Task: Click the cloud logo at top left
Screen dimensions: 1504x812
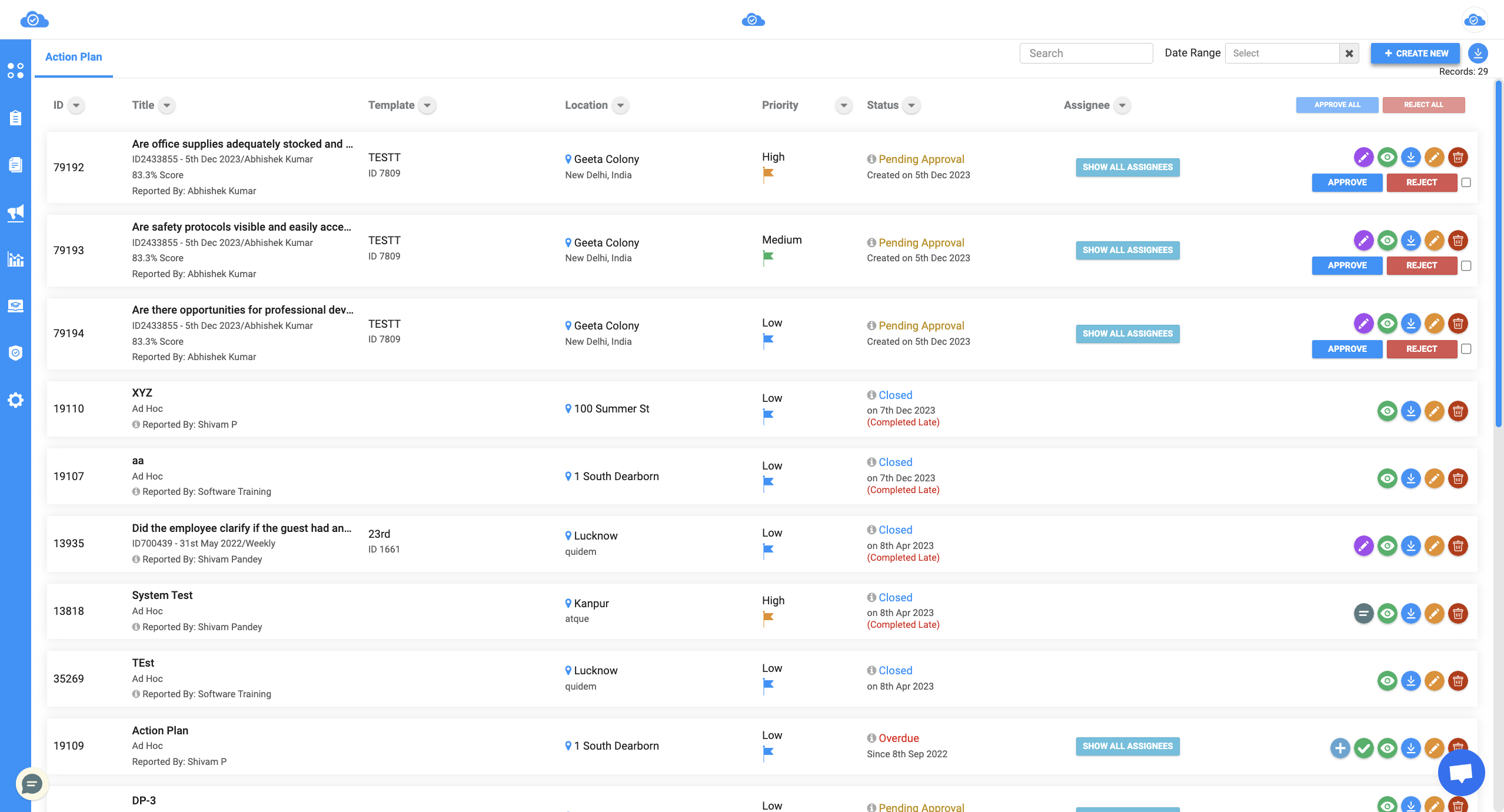Action: tap(34, 20)
